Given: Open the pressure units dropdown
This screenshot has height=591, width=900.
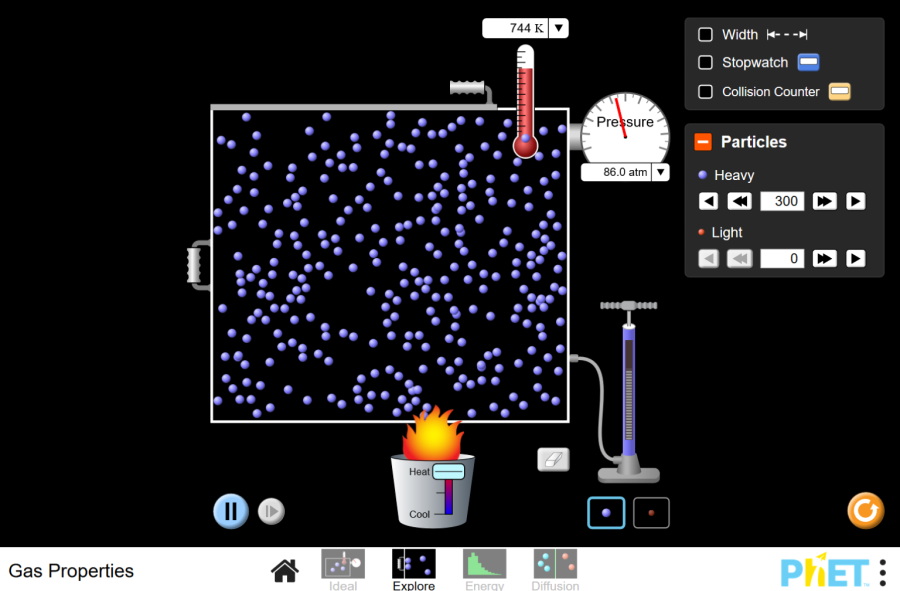Looking at the screenshot, I should click(660, 173).
